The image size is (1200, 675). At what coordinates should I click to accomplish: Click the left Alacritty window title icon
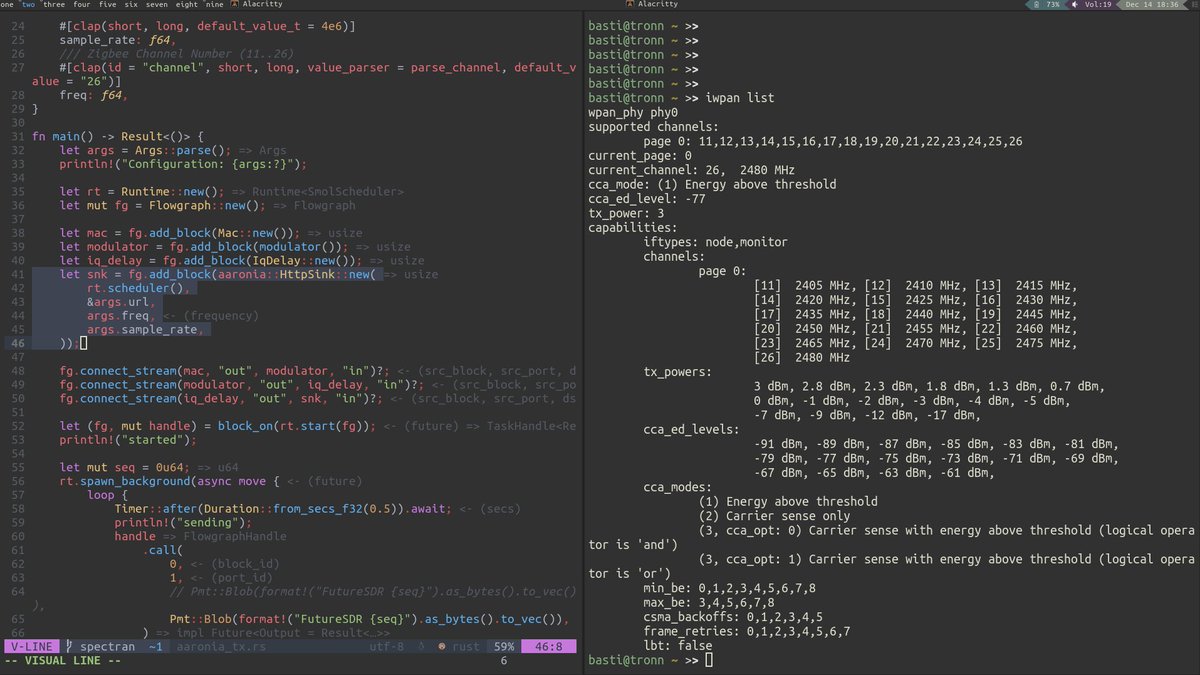[234, 5]
